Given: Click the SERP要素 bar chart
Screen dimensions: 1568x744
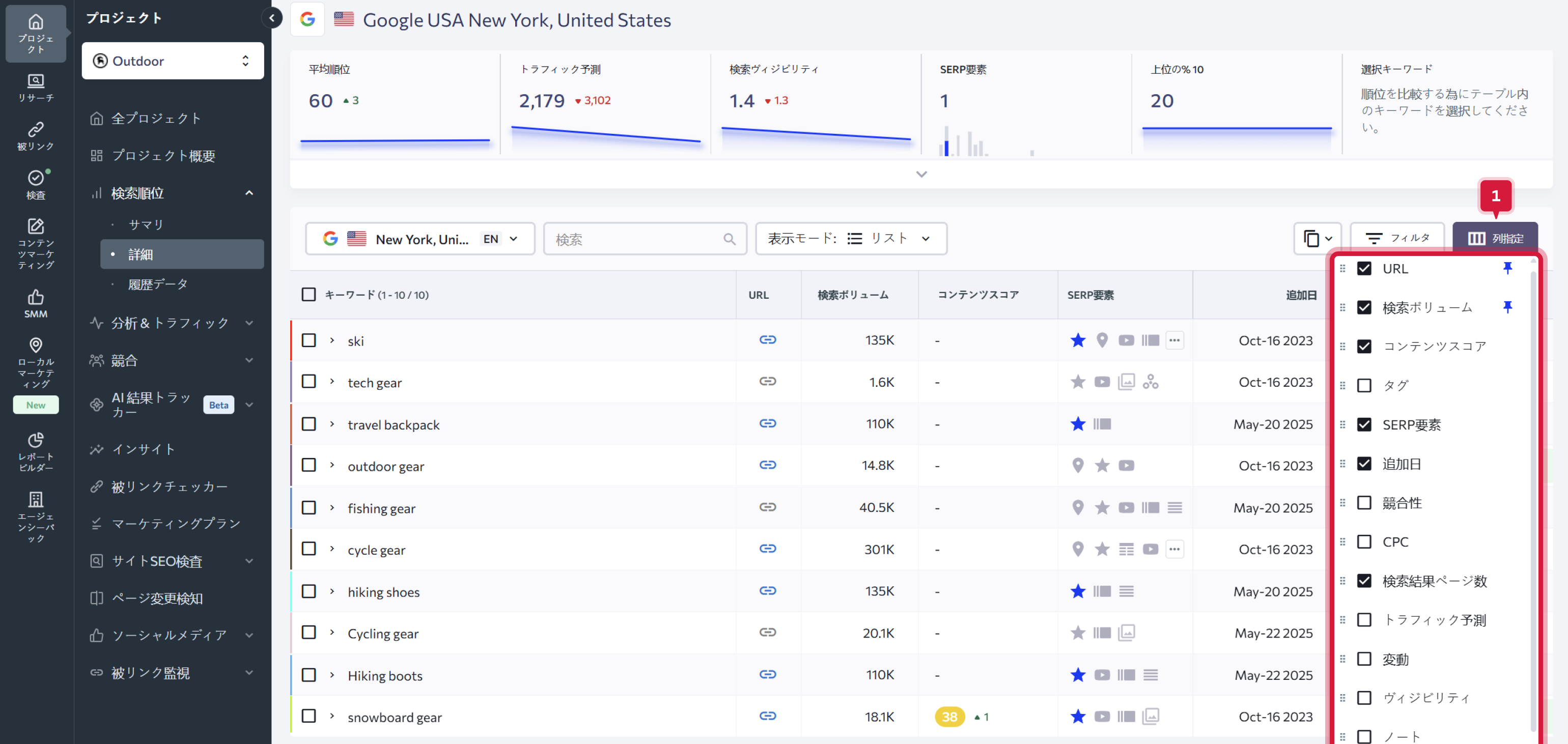Looking at the screenshot, I should click(x=986, y=141).
